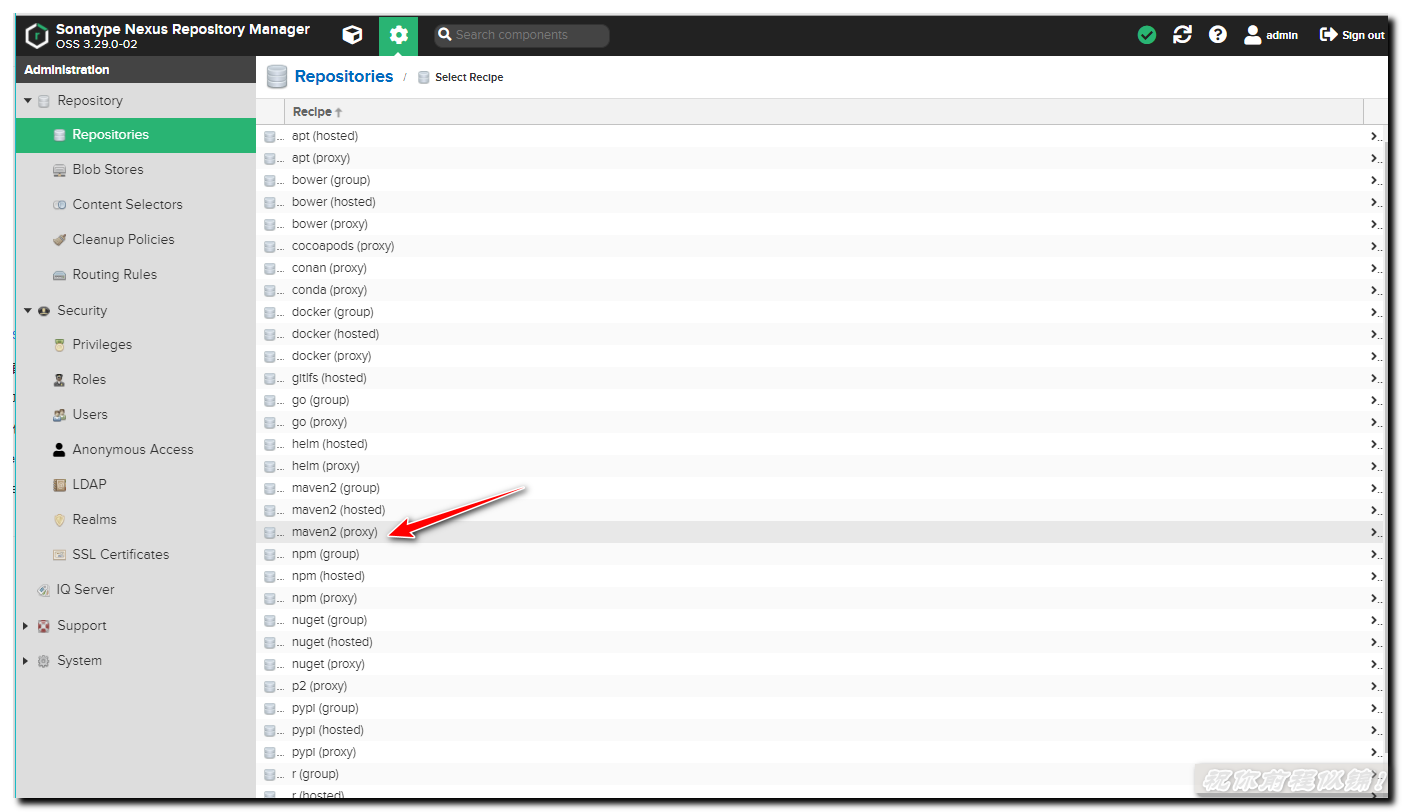Open Roles in sidebar

pyautogui.click(x=136, y=380)
